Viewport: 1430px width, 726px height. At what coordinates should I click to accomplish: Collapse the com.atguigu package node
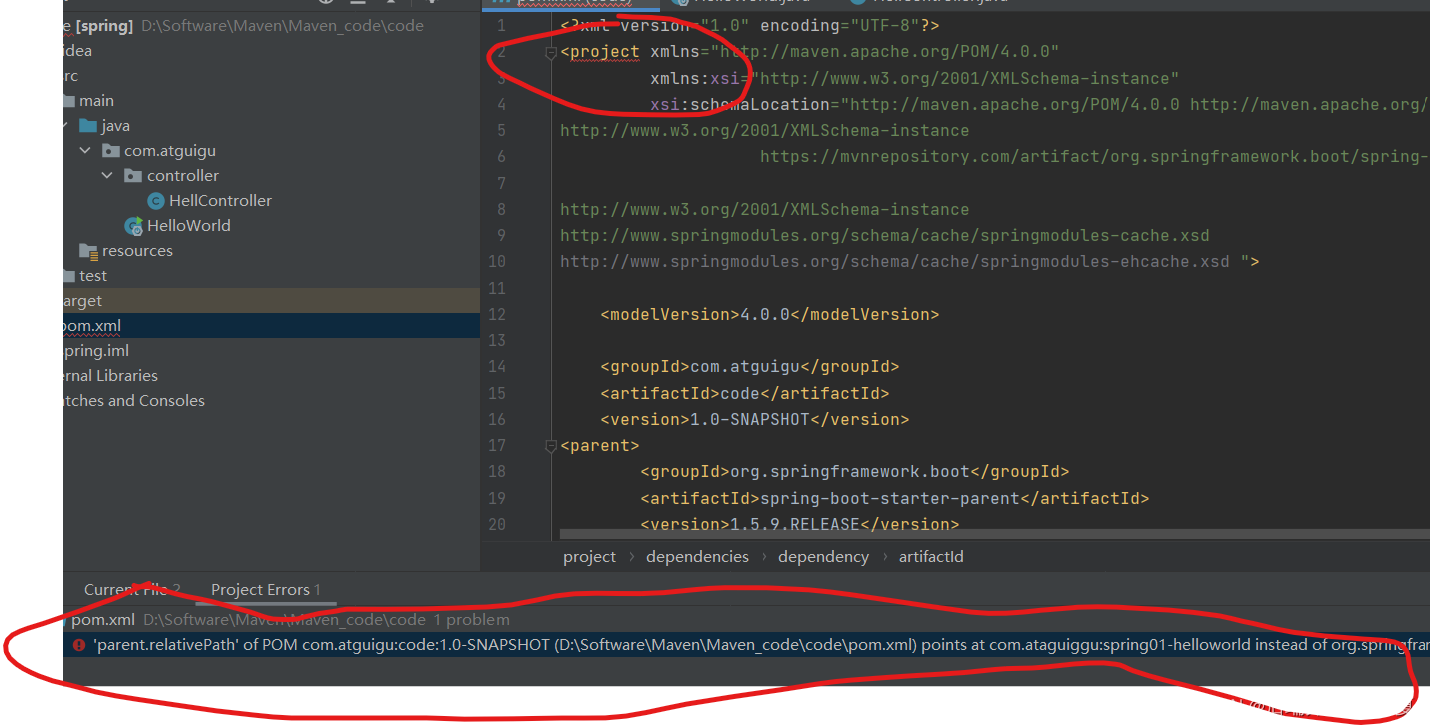(x=84, y=150)
